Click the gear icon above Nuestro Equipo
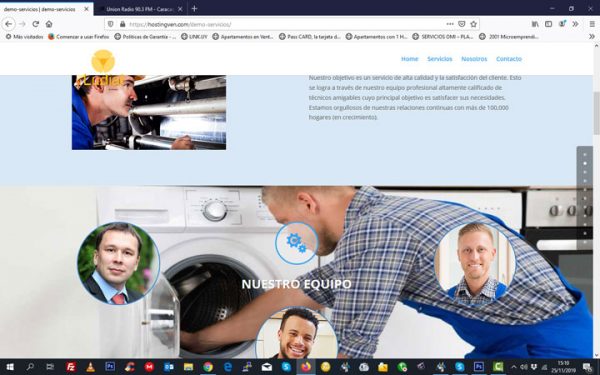The height and width of the screenshot is (375, 600). (x=297, y=243)
